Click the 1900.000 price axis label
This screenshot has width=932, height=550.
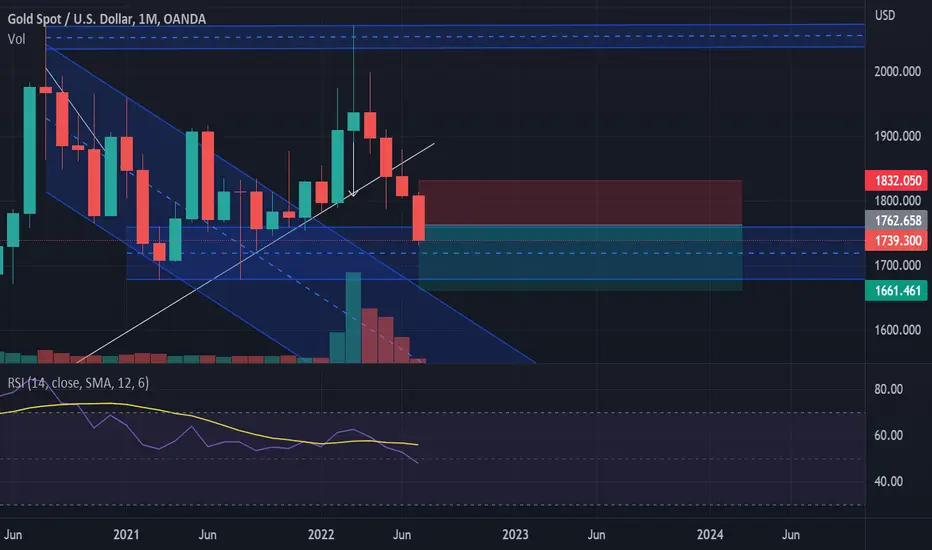(x=898, y=136)
